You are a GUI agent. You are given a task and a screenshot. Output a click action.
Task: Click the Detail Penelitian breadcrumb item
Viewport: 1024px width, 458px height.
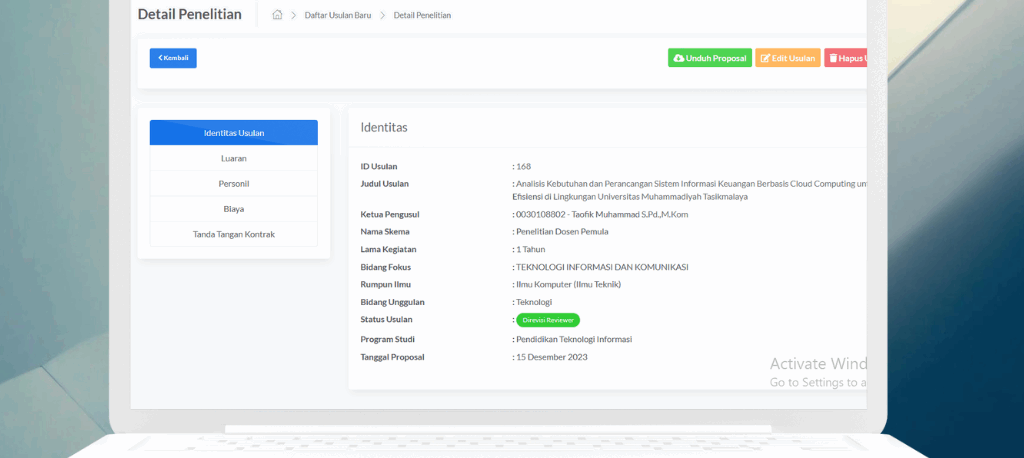[x=422, y=15]
